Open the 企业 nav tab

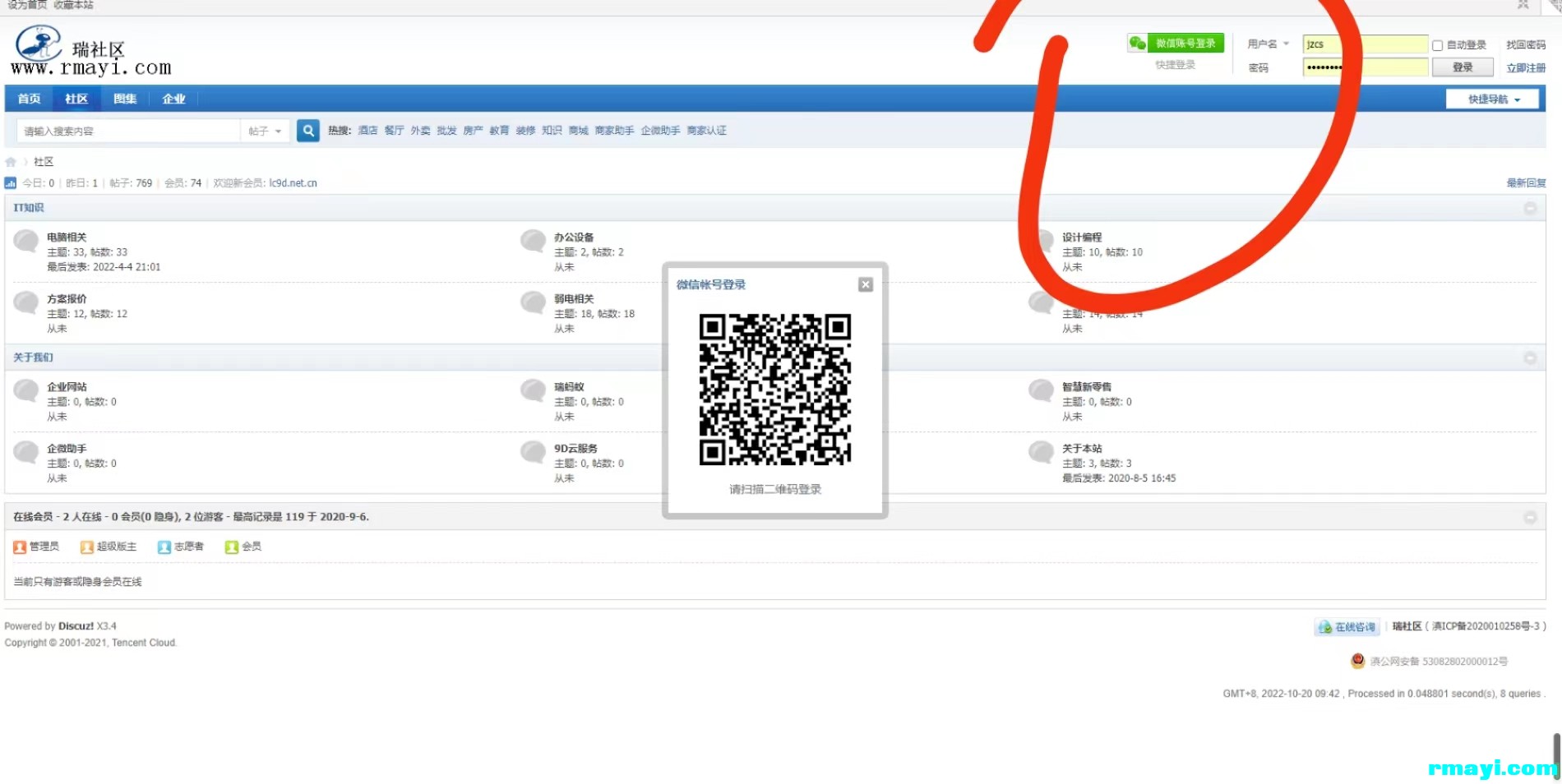(x=173, y=99)
